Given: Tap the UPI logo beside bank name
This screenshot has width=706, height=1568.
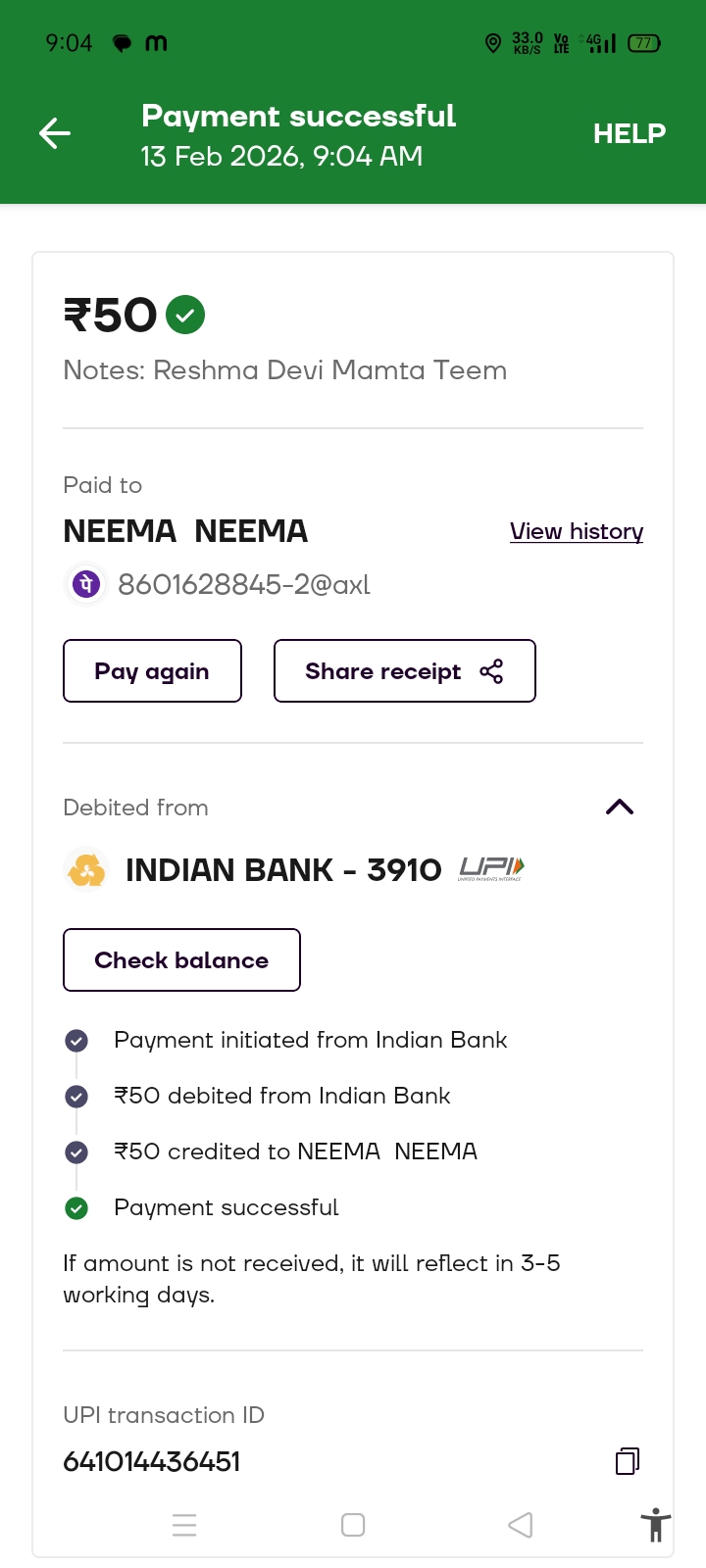Looking at the screenshot, I should tap(491, 869).
